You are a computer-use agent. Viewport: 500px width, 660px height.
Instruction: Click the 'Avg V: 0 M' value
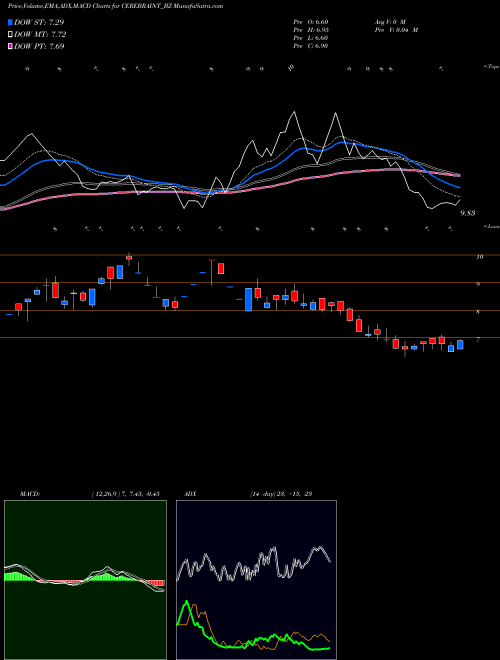tap(390, 22)
